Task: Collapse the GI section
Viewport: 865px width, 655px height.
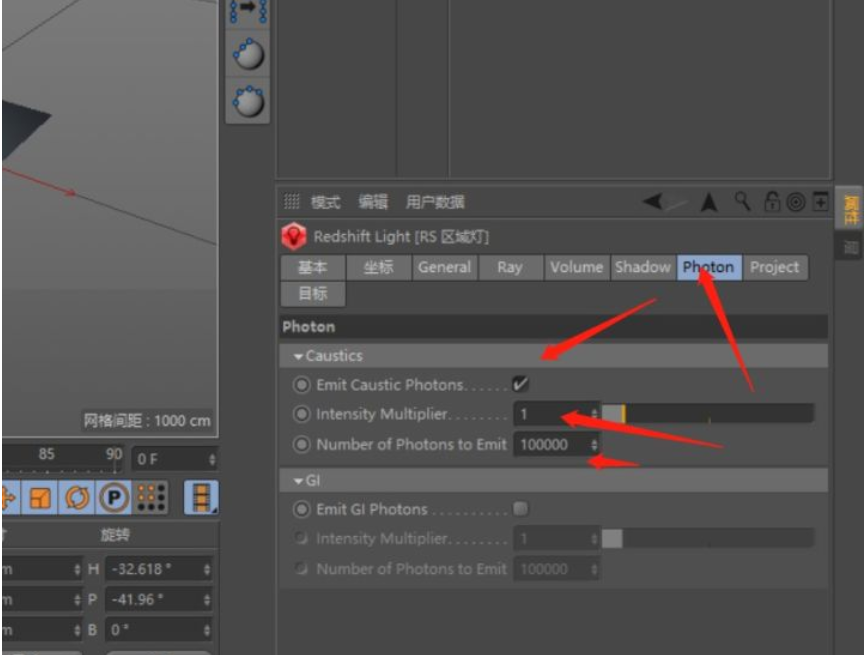Action: (x=299, y=481)
